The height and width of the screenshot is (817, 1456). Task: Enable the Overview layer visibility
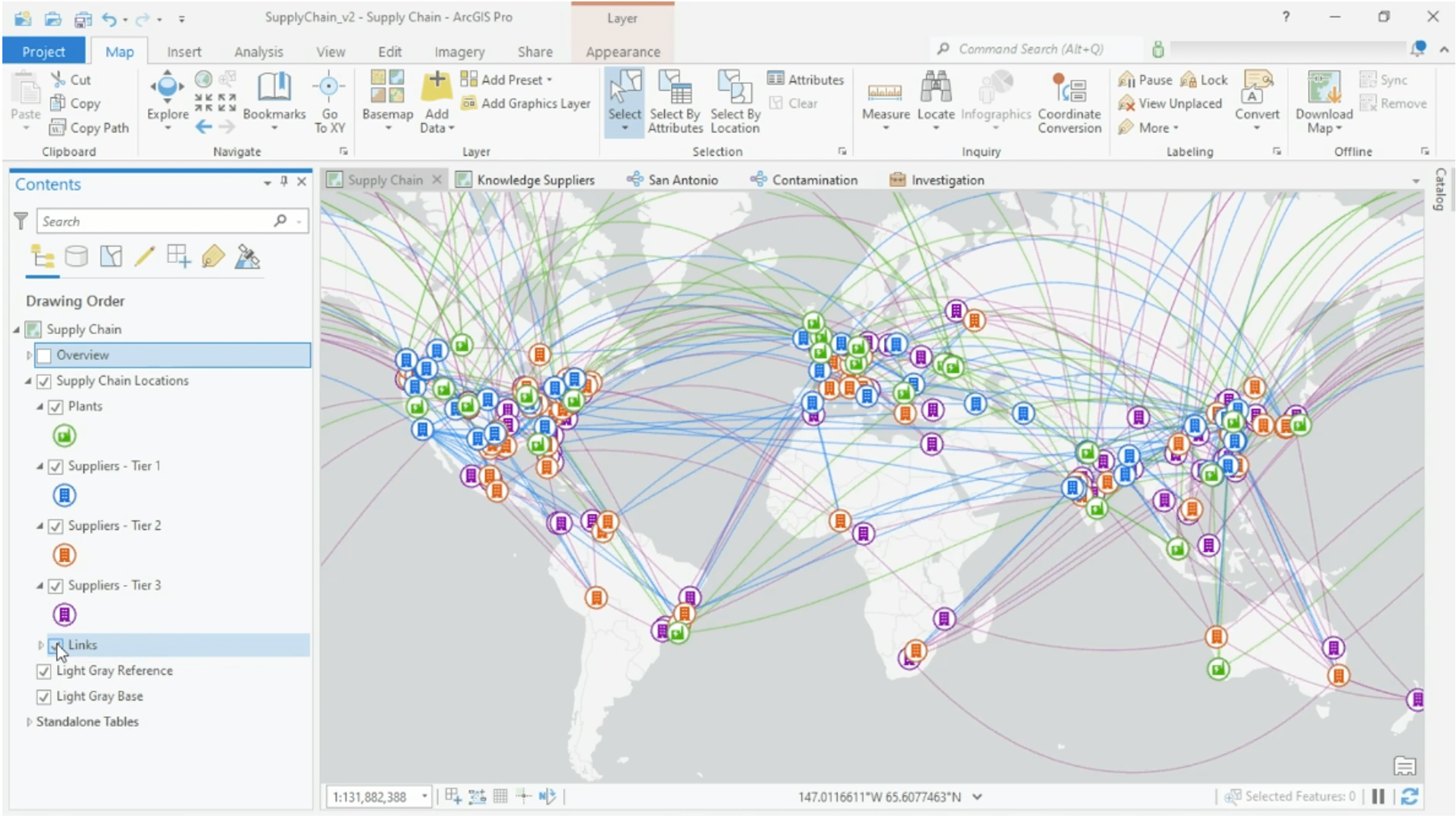tap(44, 355)
